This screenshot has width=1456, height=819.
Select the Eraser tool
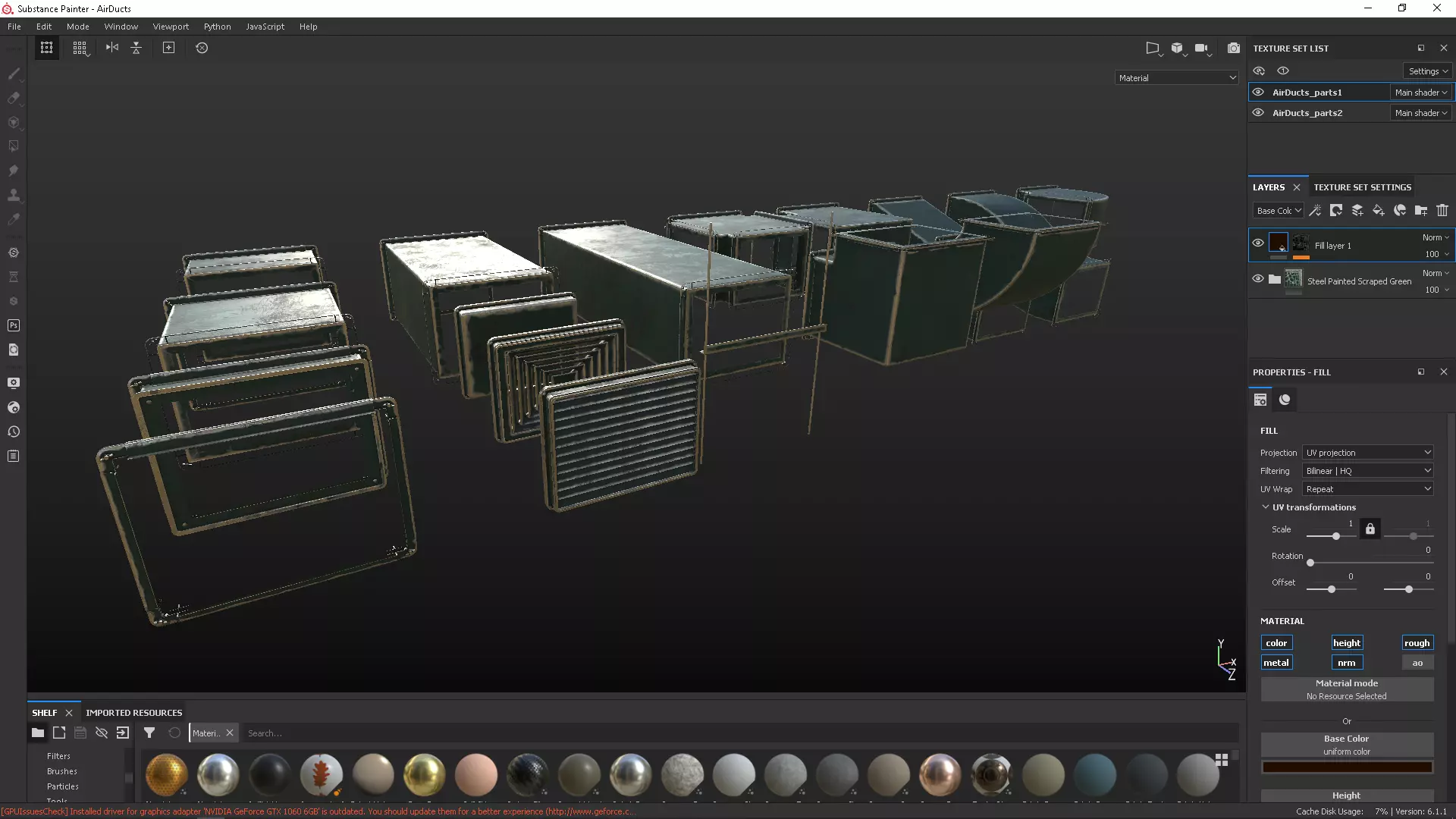click(14, 98)
